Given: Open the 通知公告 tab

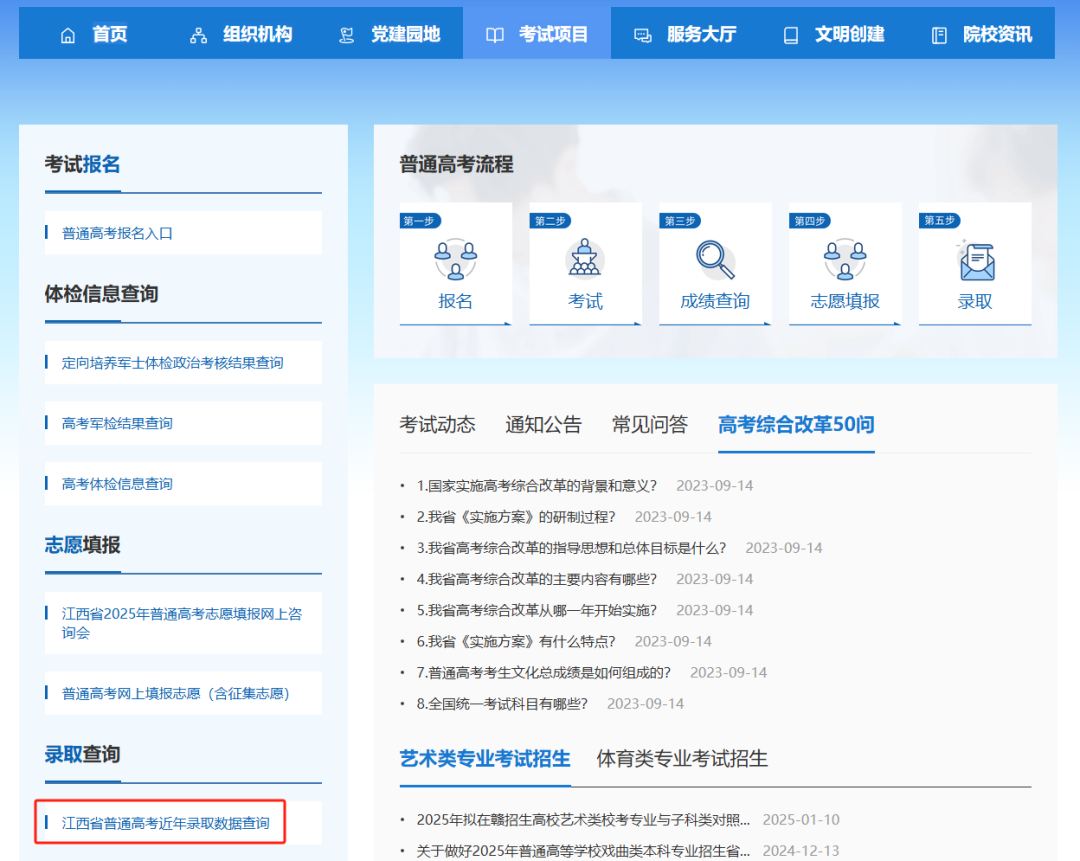Looking at the screenshot, I should click(543, 424).
